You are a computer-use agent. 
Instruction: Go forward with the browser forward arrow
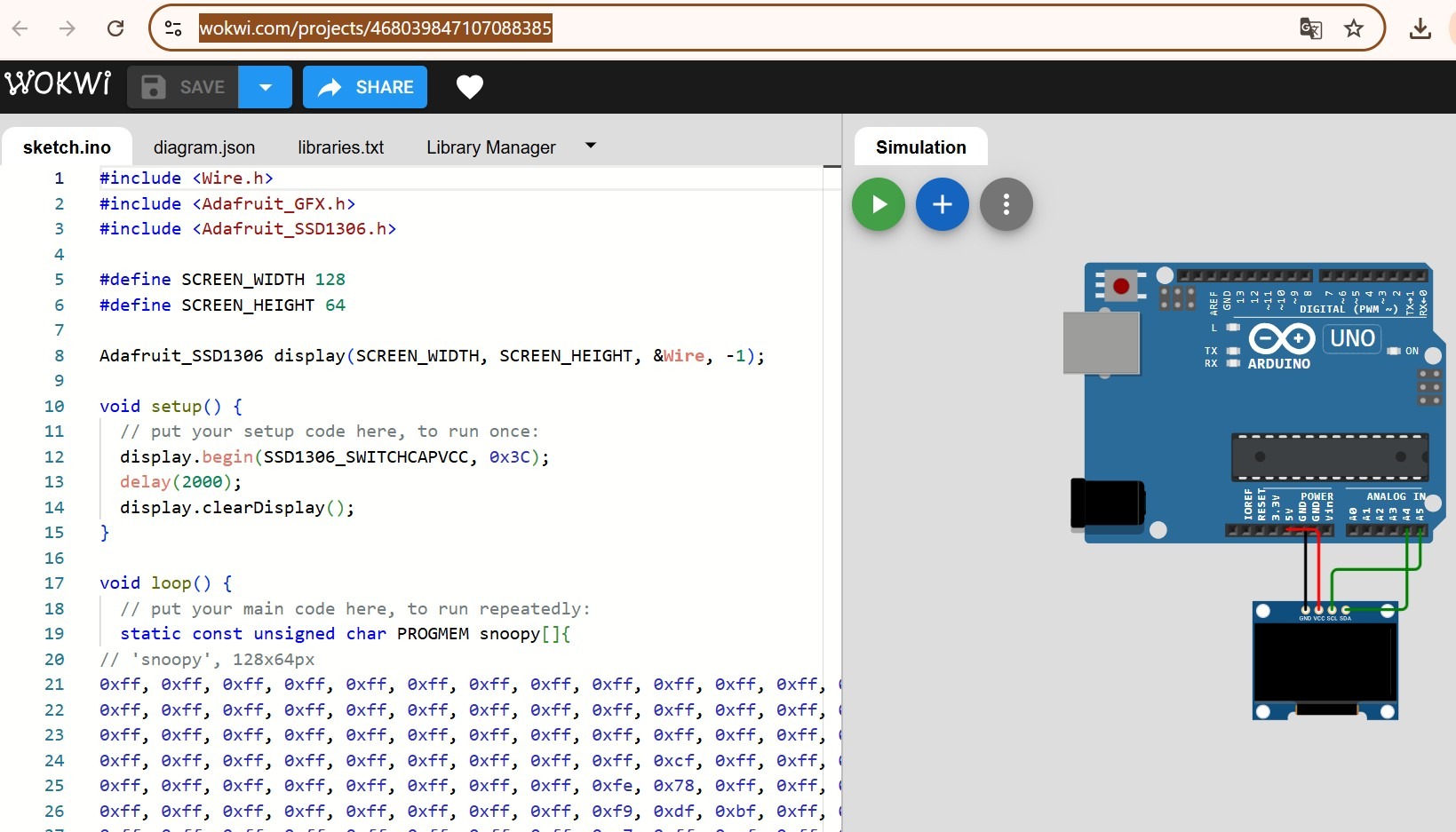(68, 28)
